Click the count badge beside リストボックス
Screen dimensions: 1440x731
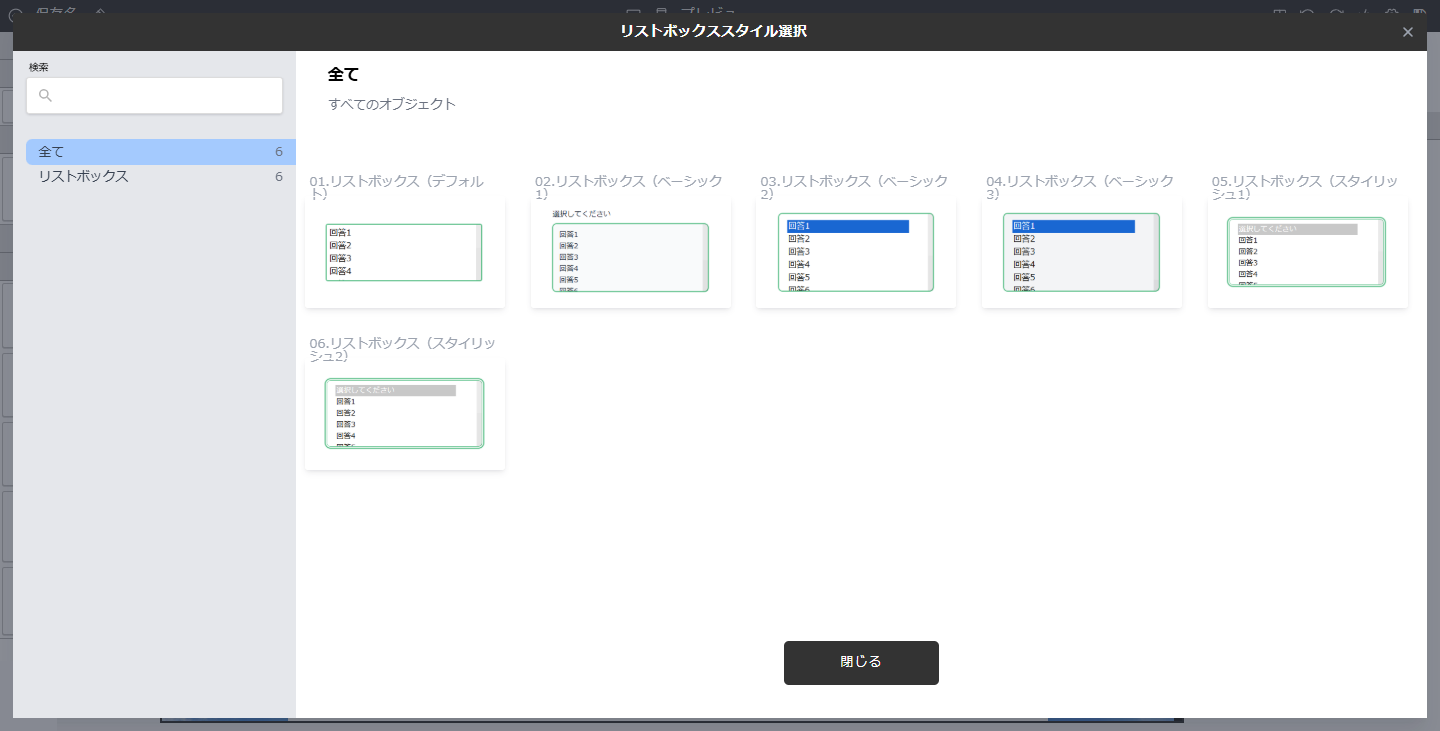point(279,177)
